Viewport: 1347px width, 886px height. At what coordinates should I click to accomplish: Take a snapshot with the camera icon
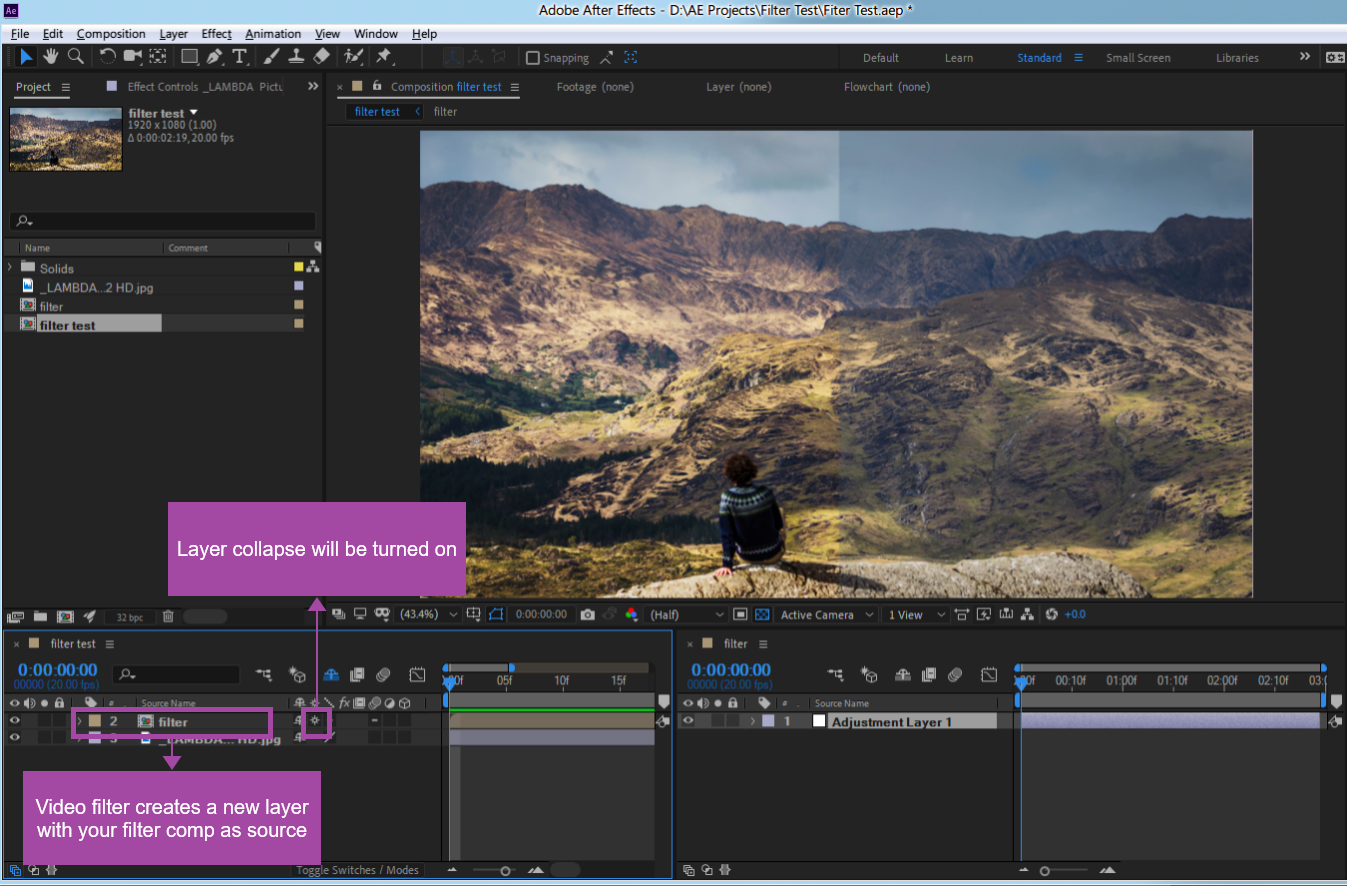pyautogui.click(x=588, y=615)
